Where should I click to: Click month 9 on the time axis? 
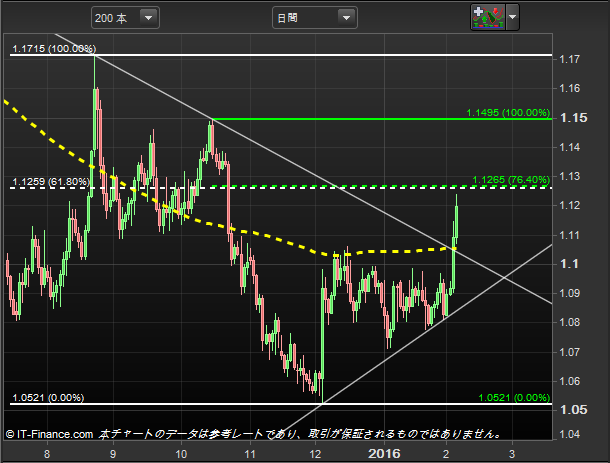pos(113,454)
